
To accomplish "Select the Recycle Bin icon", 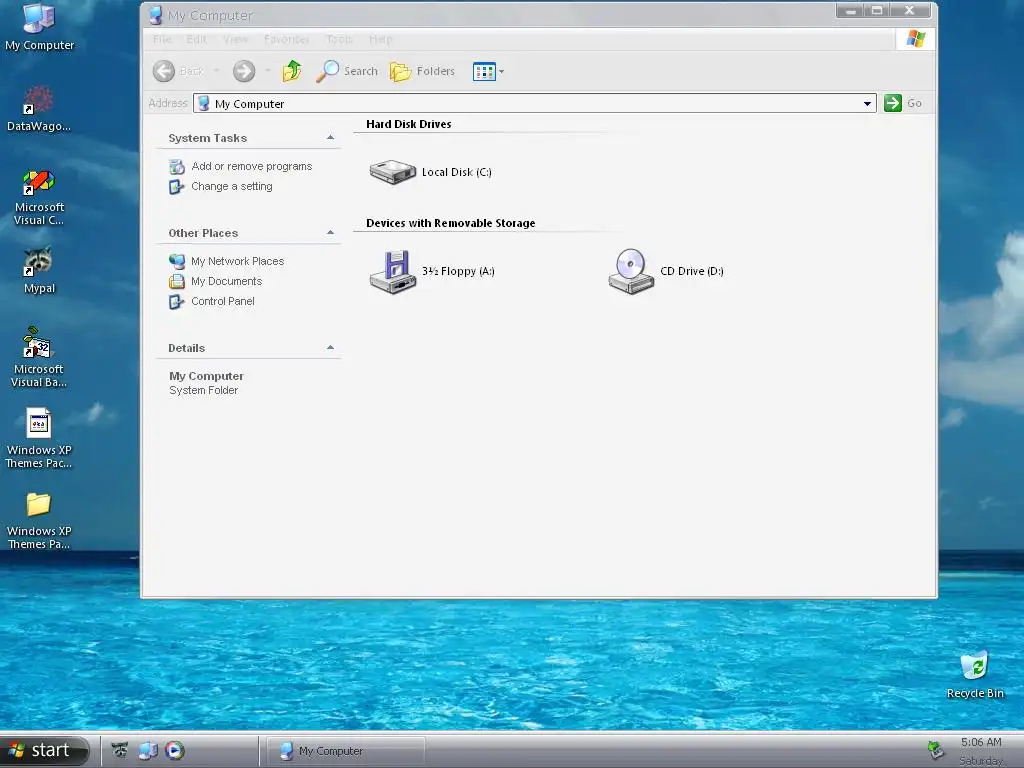I will 975,675.
